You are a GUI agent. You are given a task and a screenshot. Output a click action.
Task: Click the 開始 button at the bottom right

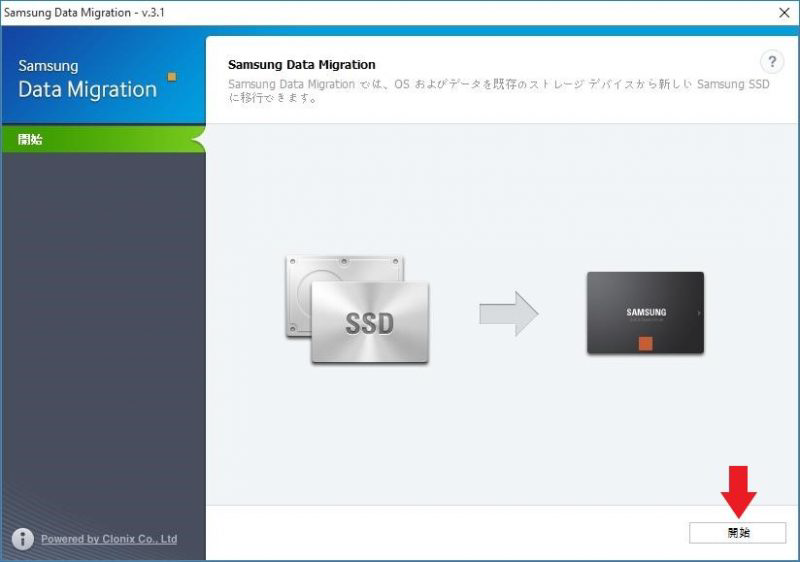pyautogui.click(x=737, y=532)
